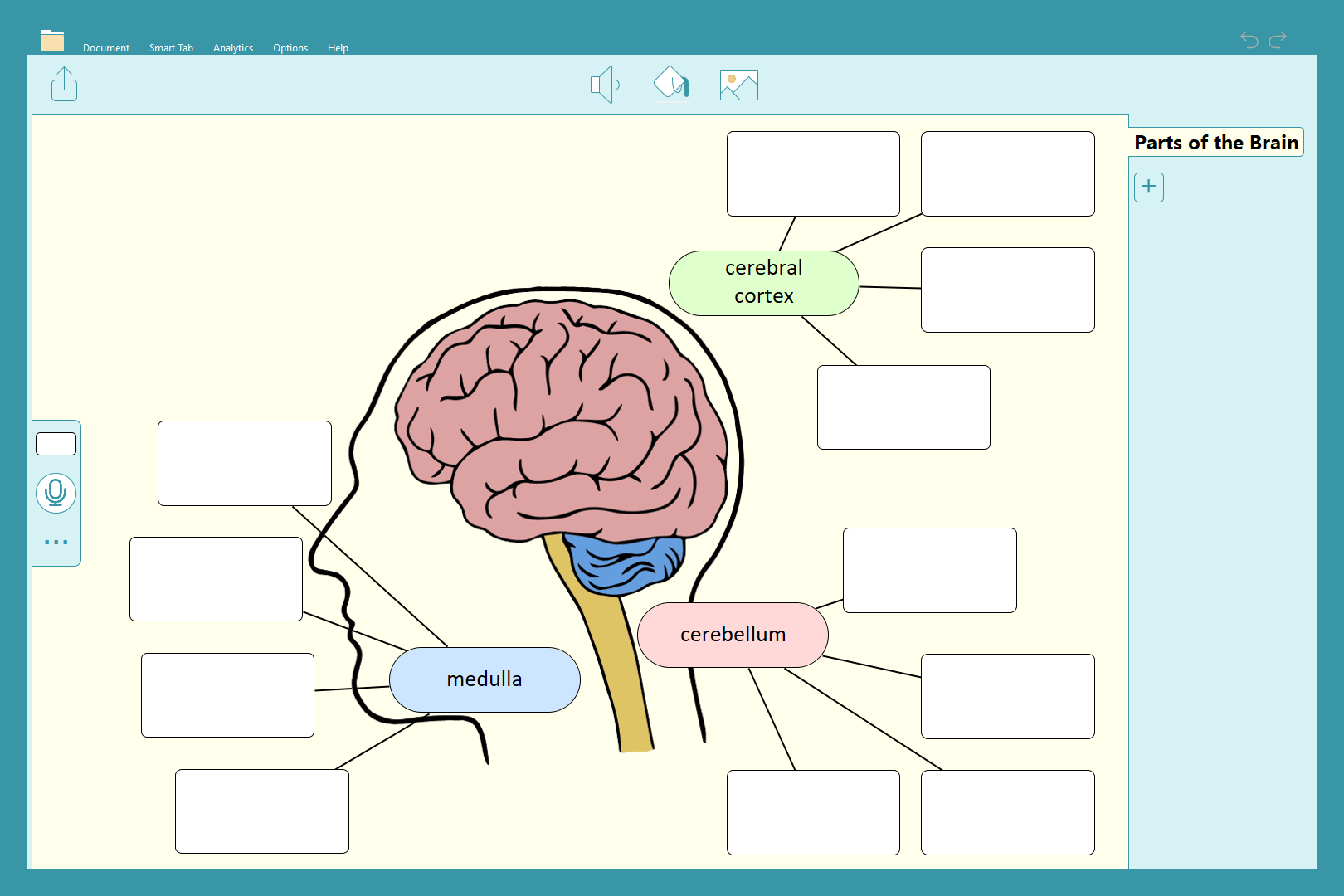This screenshot has width=1344, height=896.
Task: Click the redo arrow
Action: pyautogui.click(x=1278, y=39)
